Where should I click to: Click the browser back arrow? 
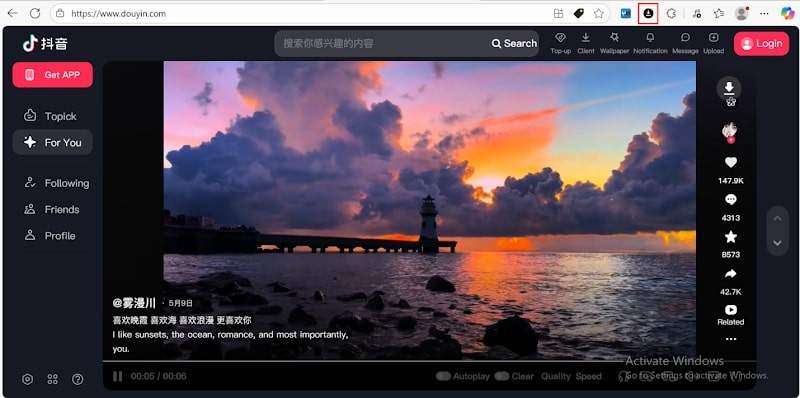tap(12, 13)
